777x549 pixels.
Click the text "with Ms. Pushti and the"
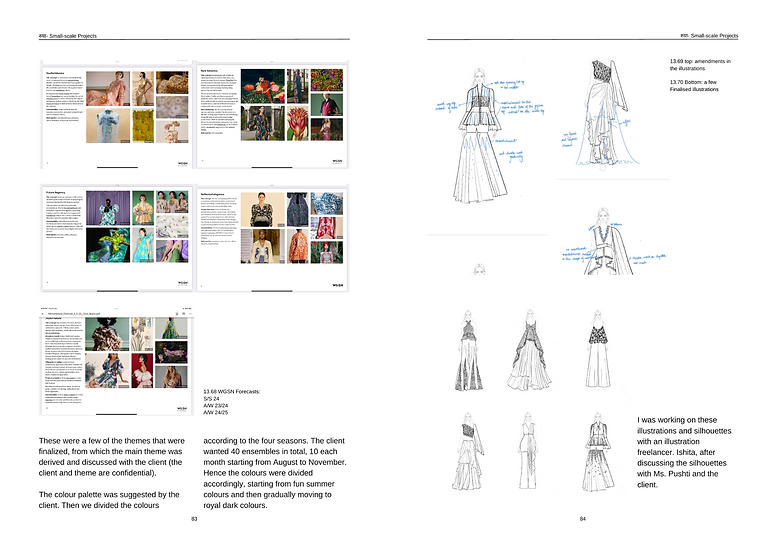677,474
